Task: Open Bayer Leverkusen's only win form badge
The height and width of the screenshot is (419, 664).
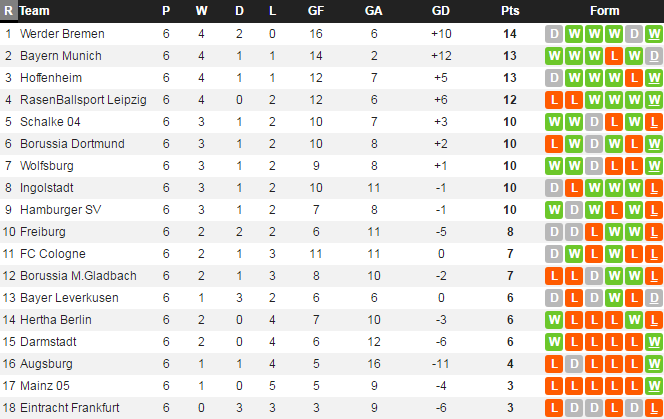Action: 613,297
